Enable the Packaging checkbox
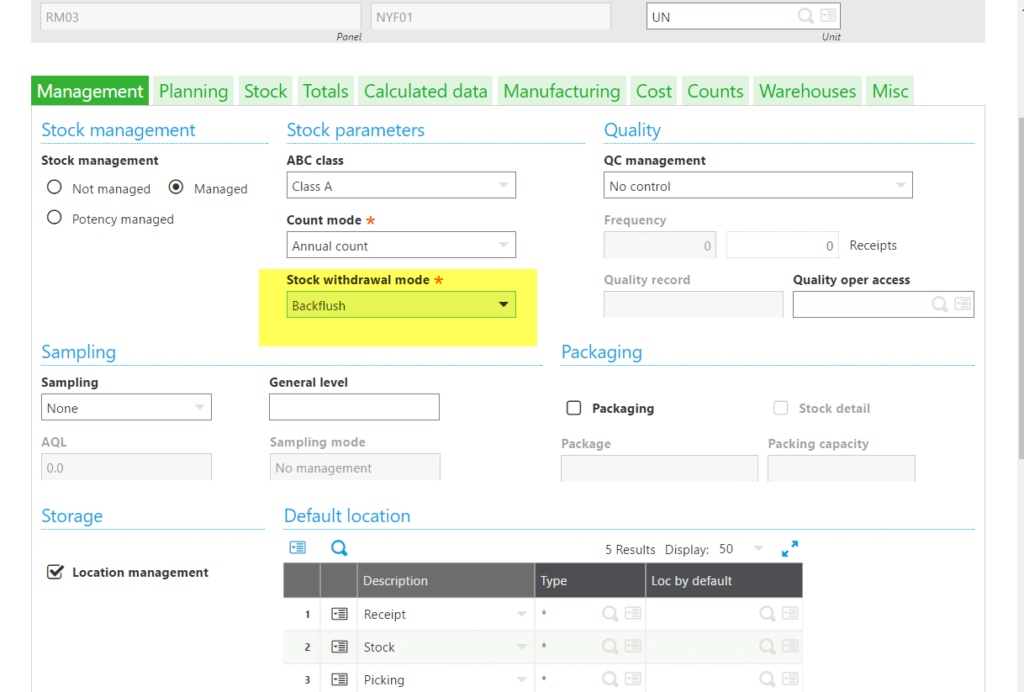1024x692 pixels. tap(574, 407)
